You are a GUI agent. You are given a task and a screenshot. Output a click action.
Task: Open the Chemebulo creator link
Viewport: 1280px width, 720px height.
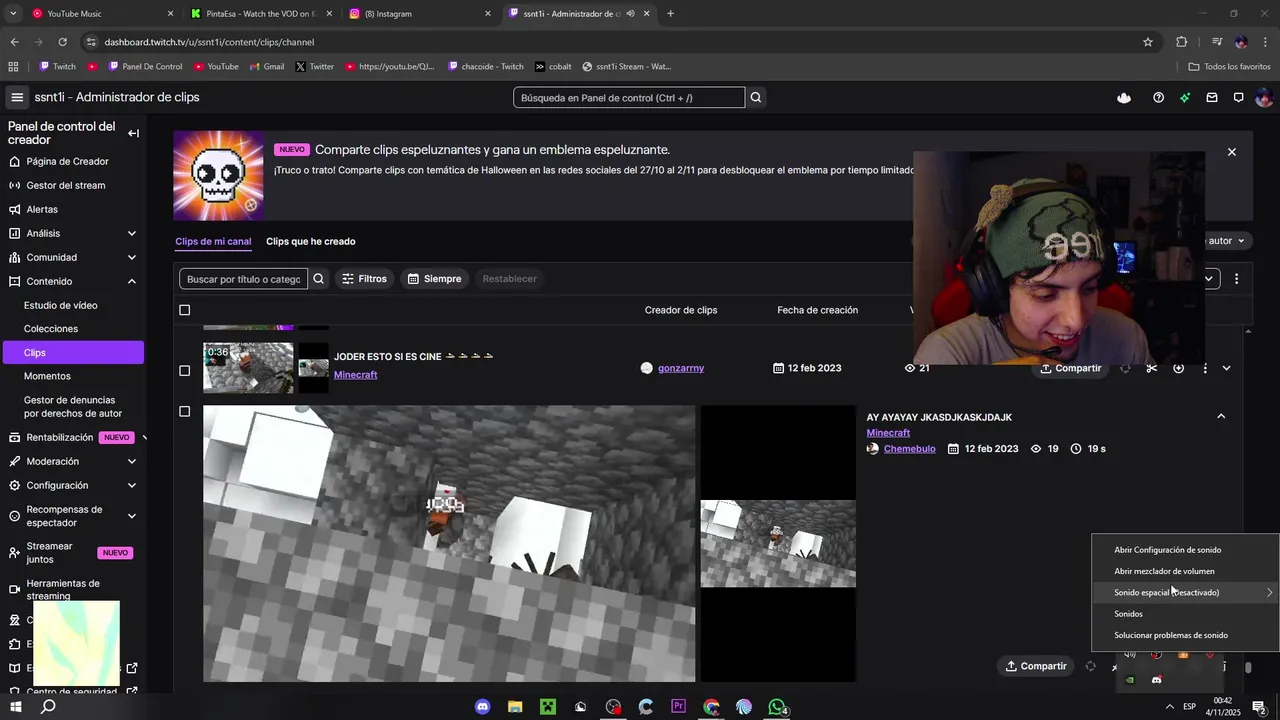pos(909,449)
